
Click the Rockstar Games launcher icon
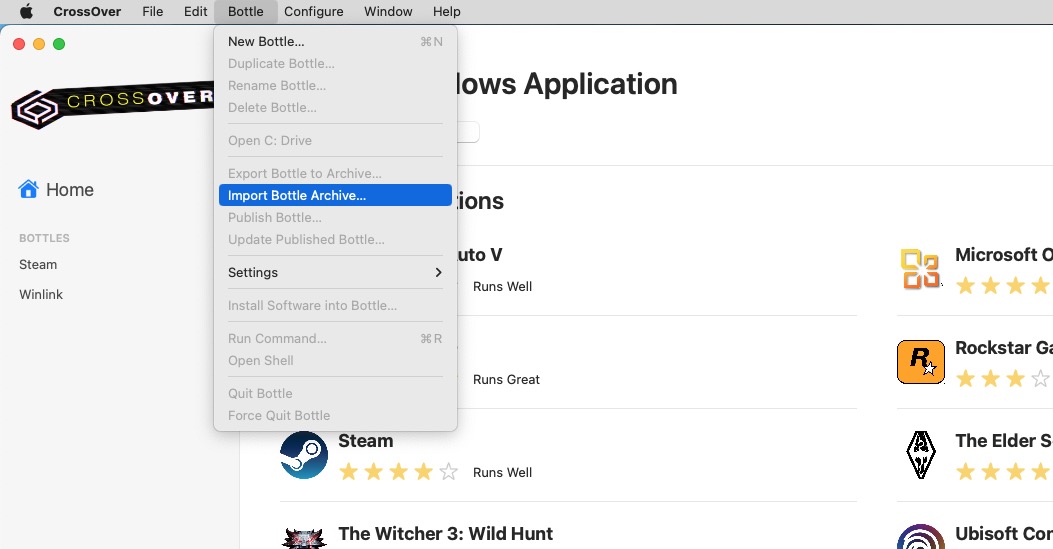(x=921, y=362)
